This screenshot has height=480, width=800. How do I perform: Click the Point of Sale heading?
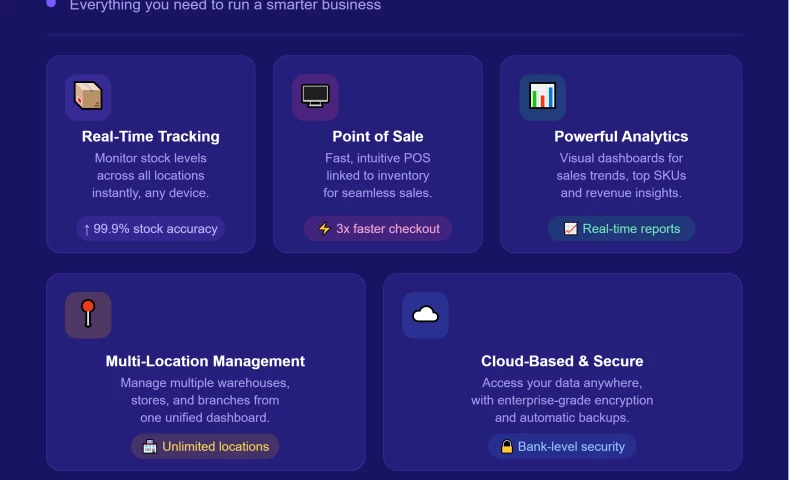tap(378, 136)
